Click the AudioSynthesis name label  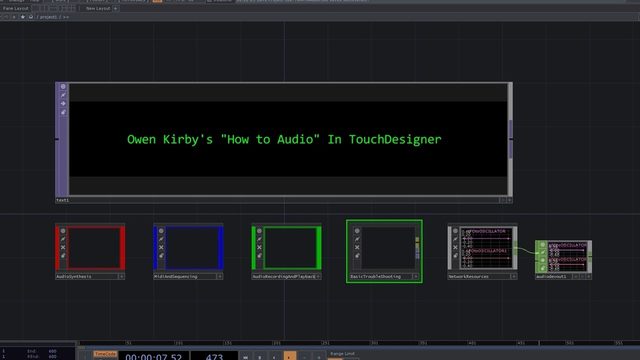pyautogui.click(x=74, y=277)
